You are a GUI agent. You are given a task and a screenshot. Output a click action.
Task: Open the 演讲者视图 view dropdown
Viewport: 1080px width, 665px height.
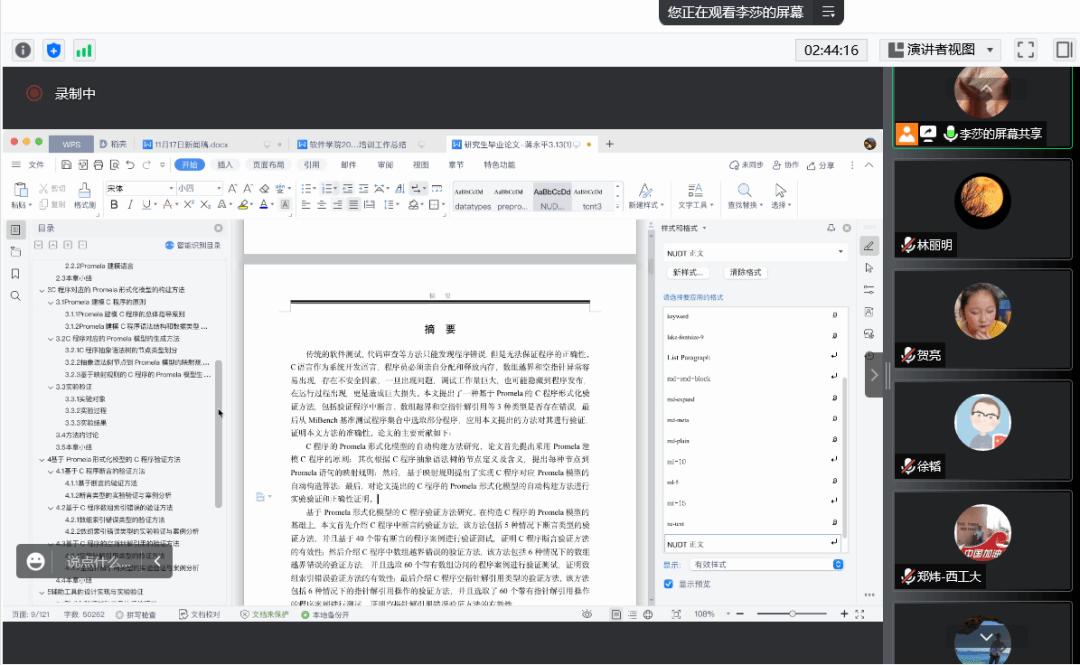point(940,50)
